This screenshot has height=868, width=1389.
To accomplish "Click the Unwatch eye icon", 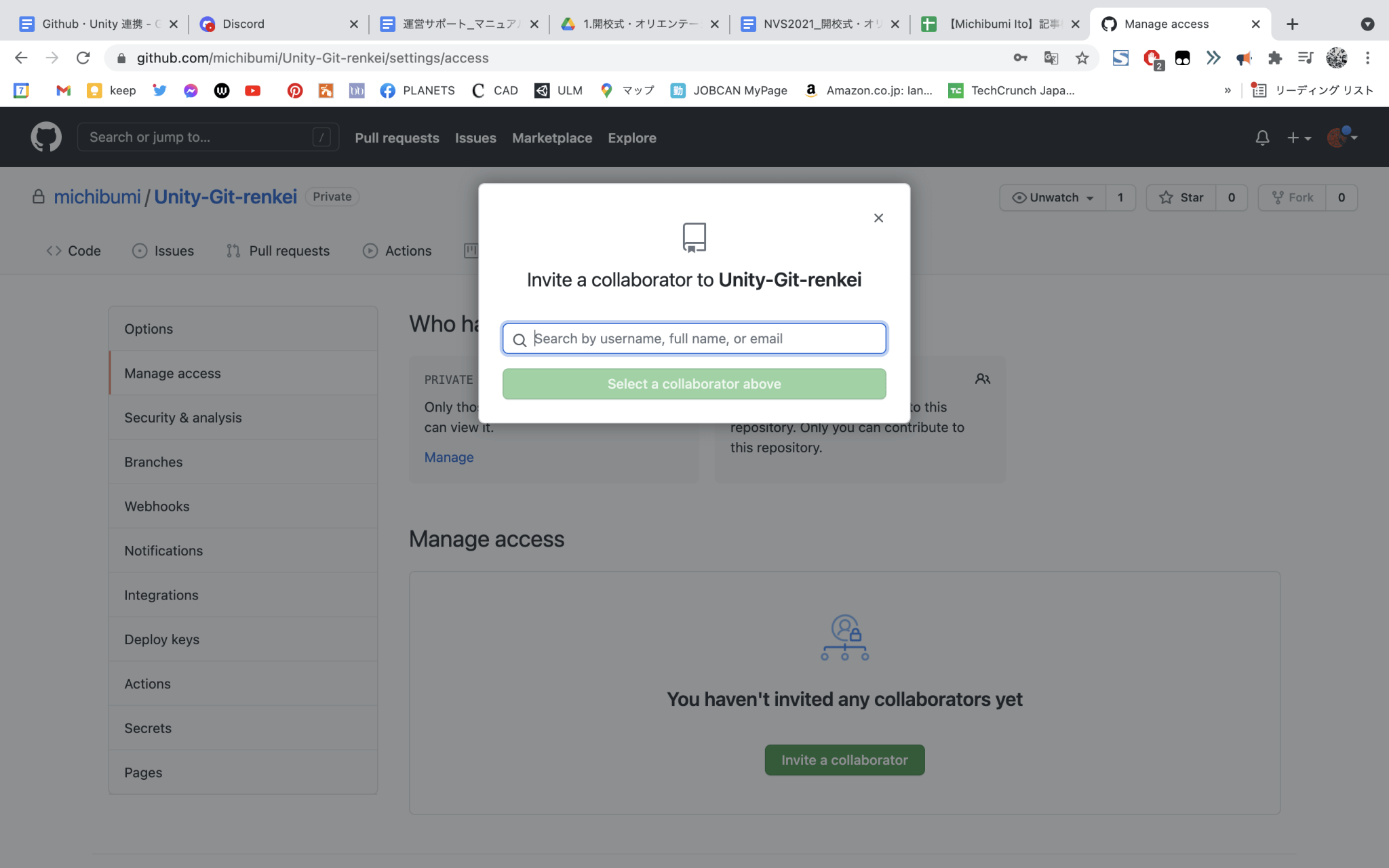I will pyautogui.click(x=1019, y=197).
